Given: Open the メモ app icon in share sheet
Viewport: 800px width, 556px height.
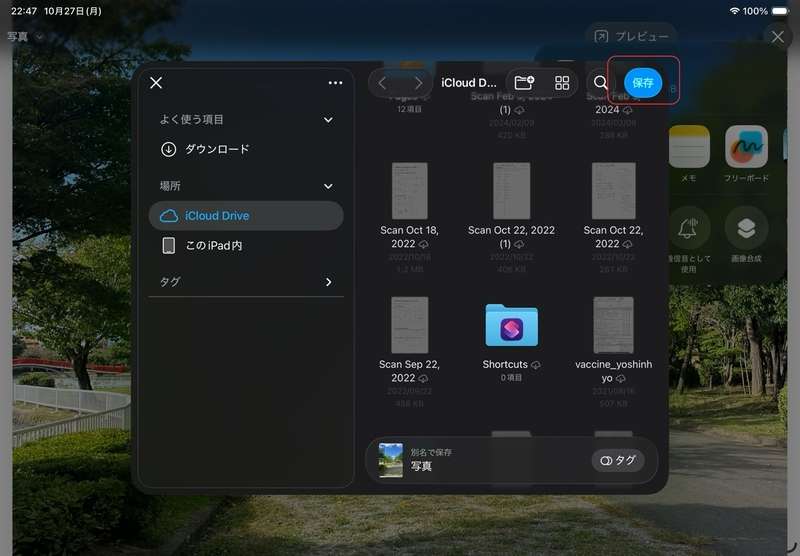Looking at the screenshot, I should [x=689, y=146].
